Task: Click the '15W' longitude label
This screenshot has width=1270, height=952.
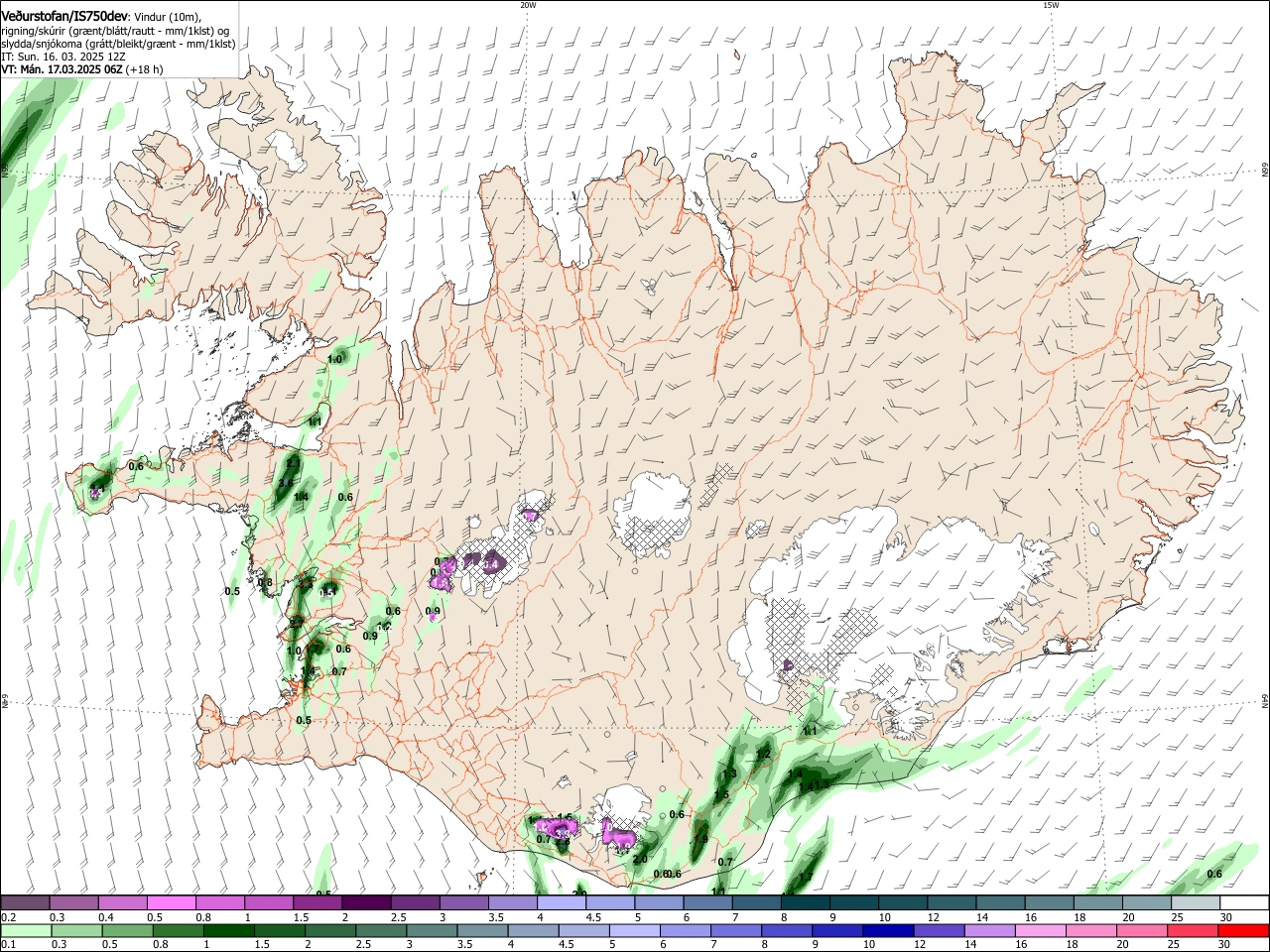Action: (1051, 5)
